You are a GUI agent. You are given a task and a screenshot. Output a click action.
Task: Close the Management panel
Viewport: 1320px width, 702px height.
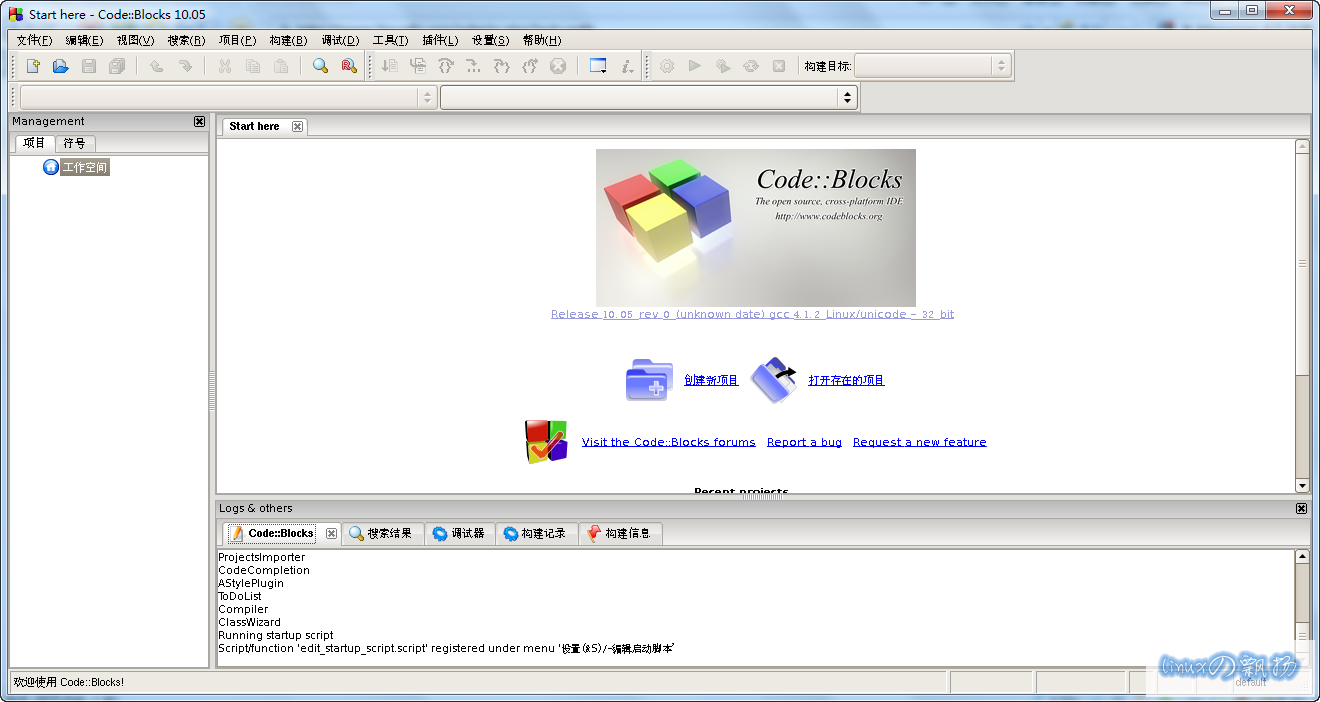(199, 121)
